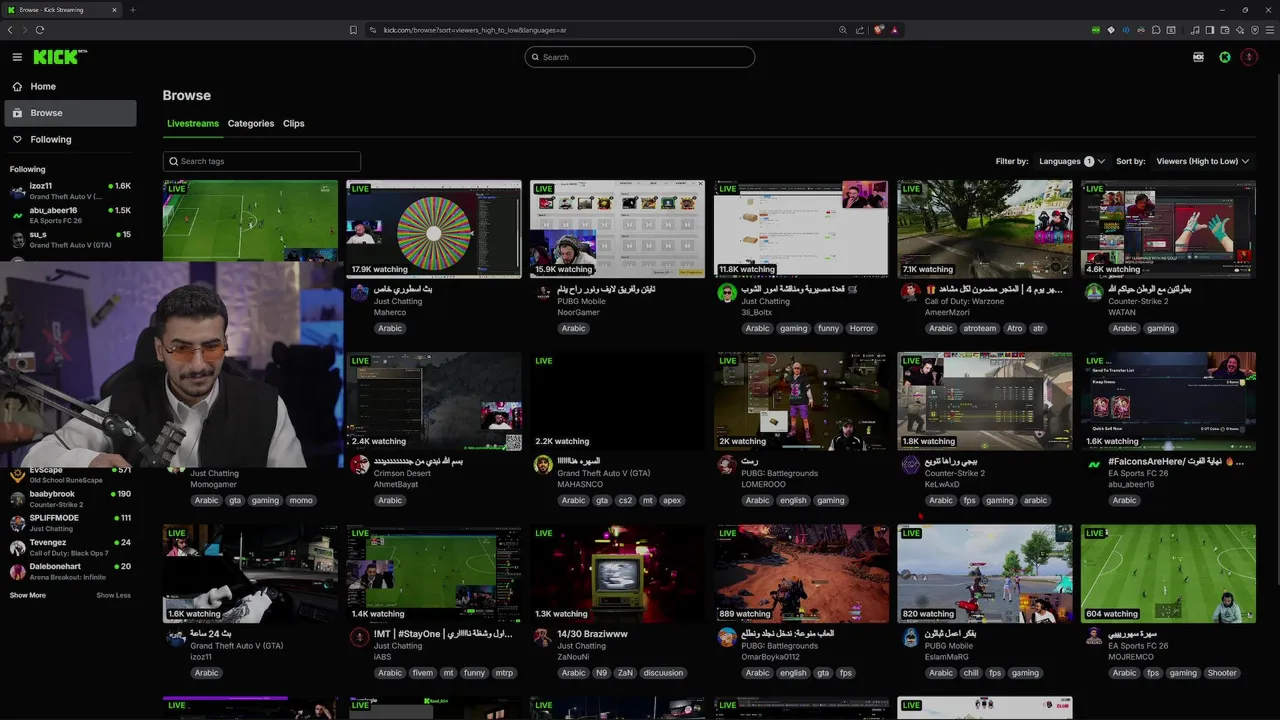Select Following in the sidebar

click(68, 139)
